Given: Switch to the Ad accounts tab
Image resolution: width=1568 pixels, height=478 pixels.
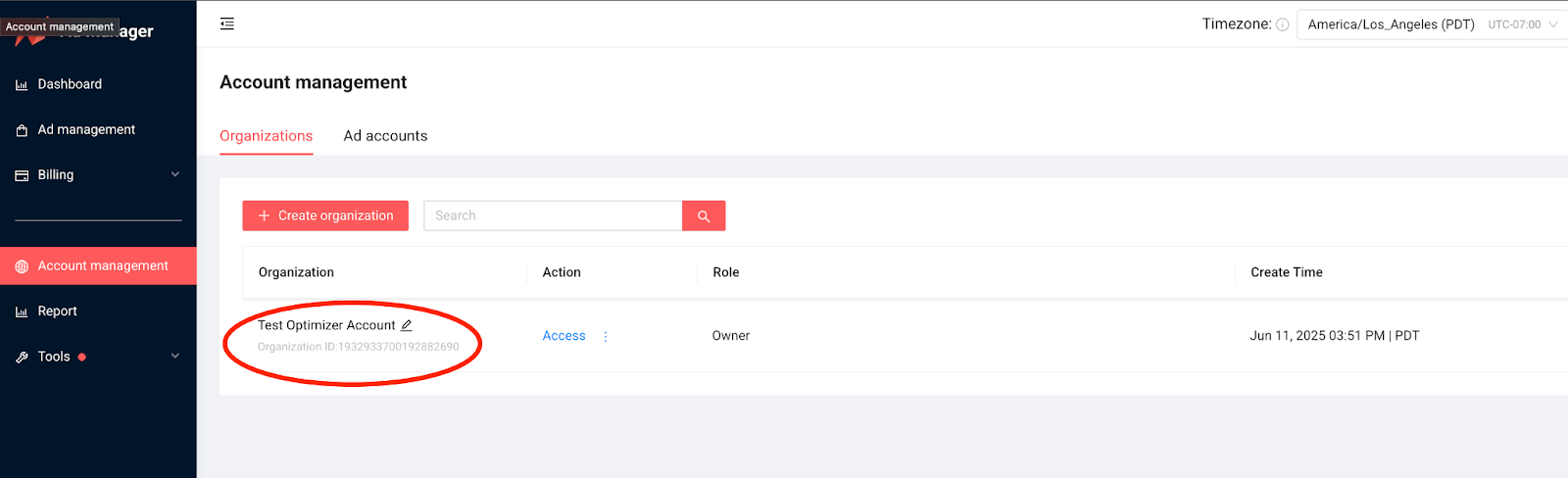Looking at the screenshot, I should (x=385, y=136).
